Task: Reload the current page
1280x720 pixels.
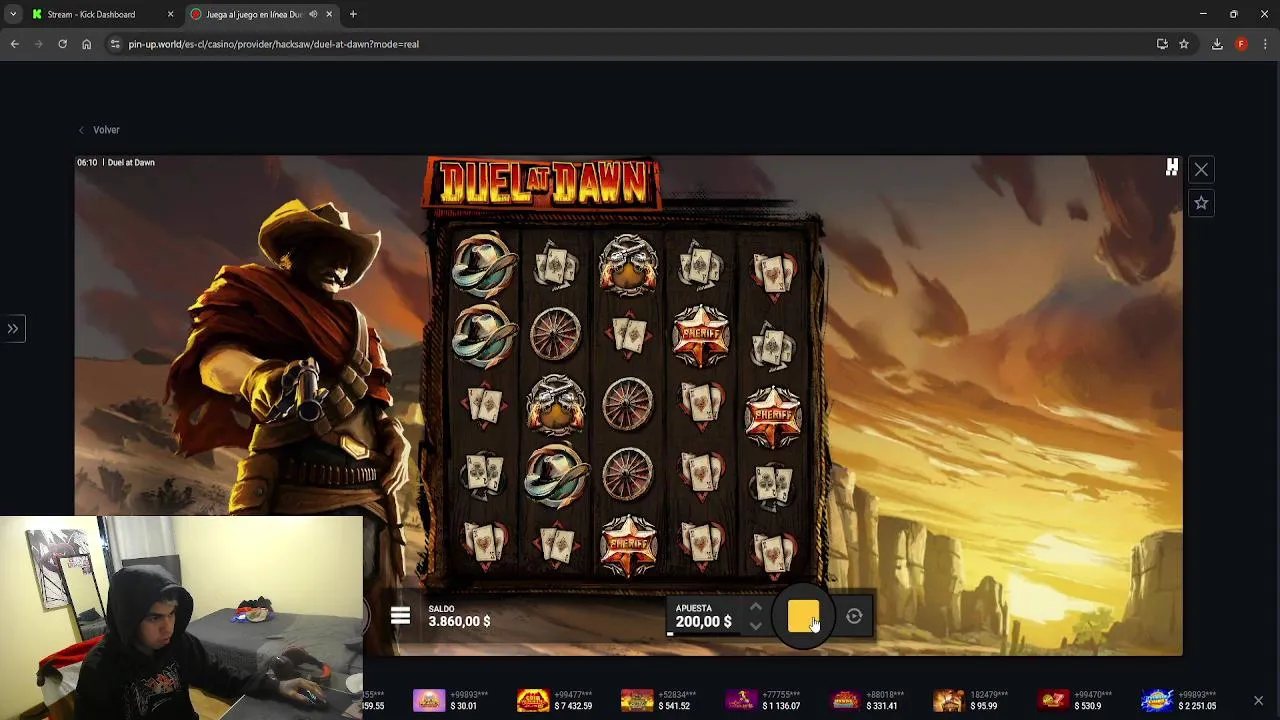Action: pyautogui.click(x=62, y=44)
